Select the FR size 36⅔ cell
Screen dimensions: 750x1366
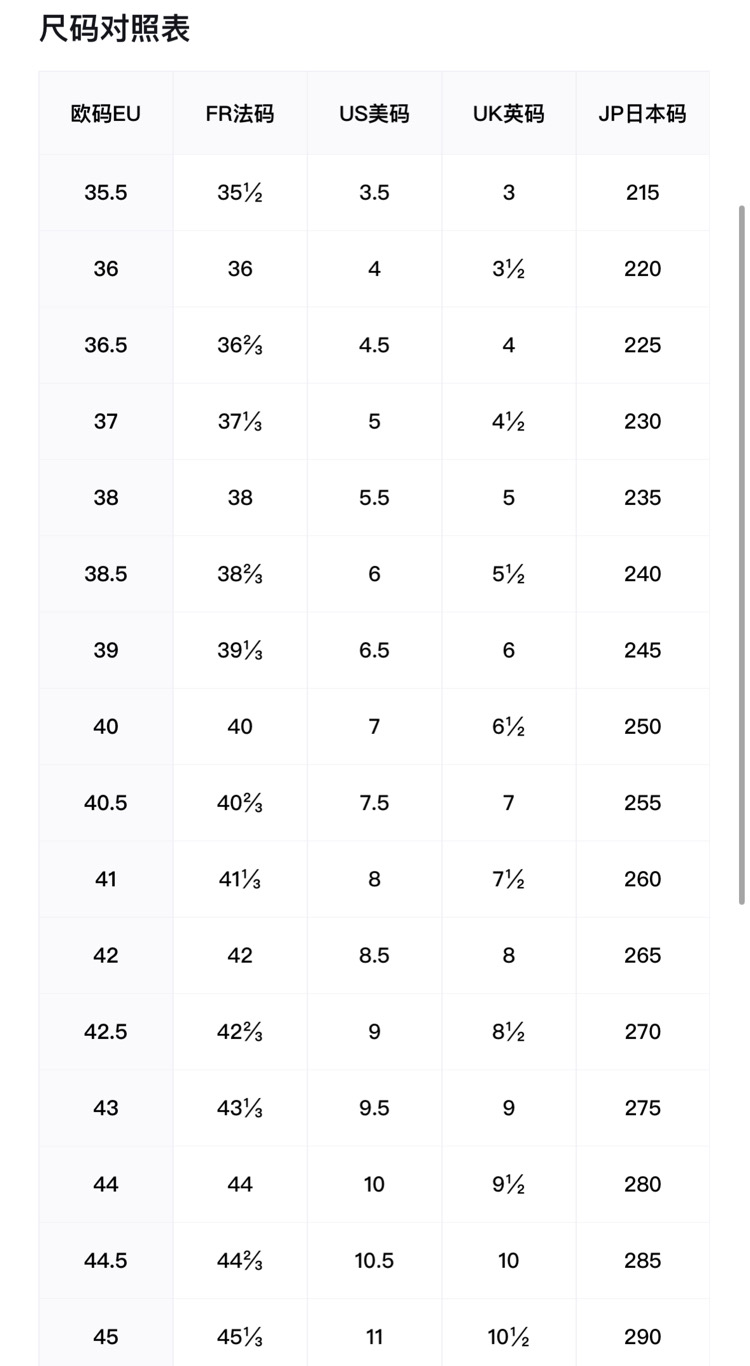(x=240, y=346)
